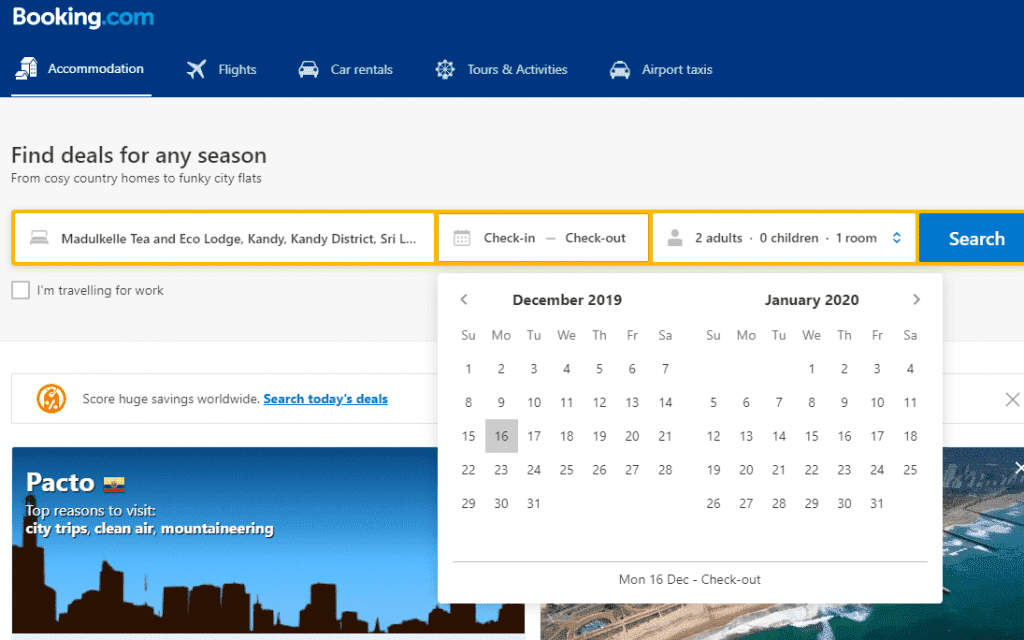Open the Accommodation tab
1024x640 pixels.
point(81,69)
